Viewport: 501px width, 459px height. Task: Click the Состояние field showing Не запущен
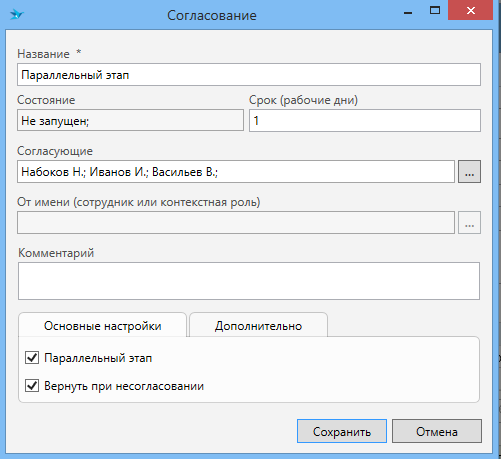(130, 120)
